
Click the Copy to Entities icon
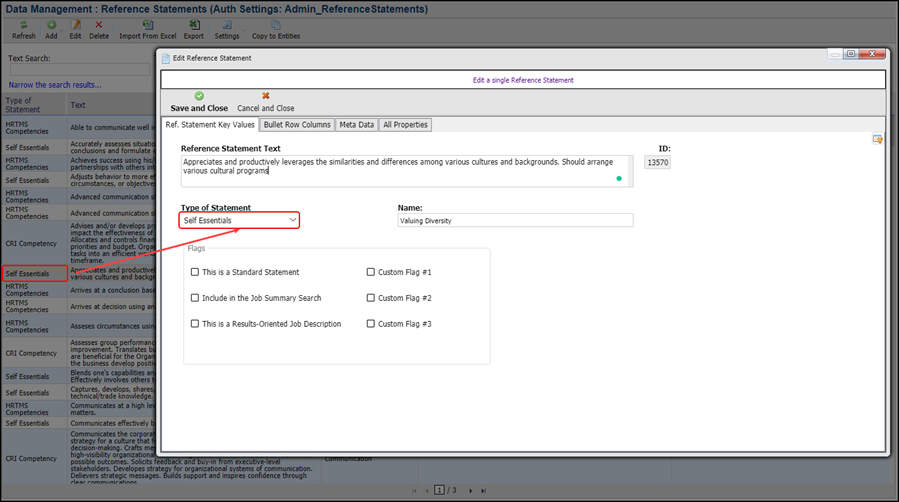click(x=276, y=25)
